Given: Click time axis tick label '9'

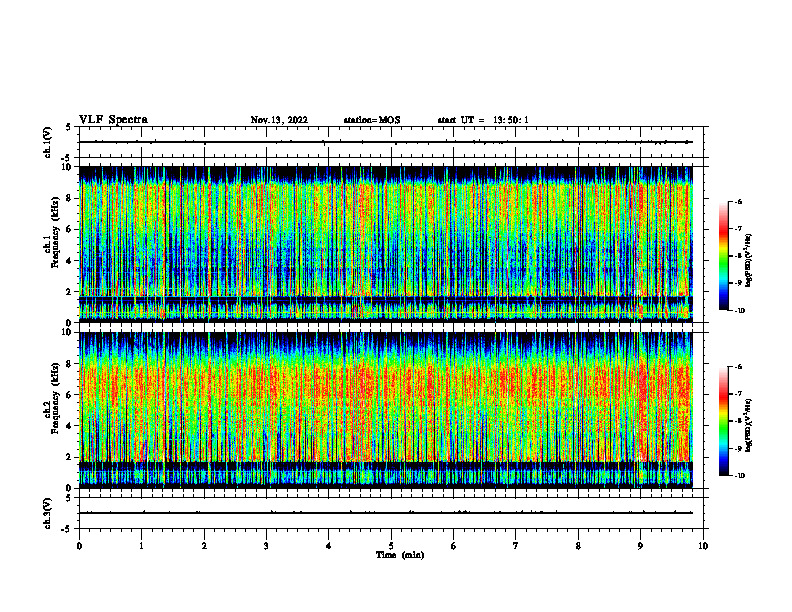Looking at the screenshot, I should pos(640,546).
